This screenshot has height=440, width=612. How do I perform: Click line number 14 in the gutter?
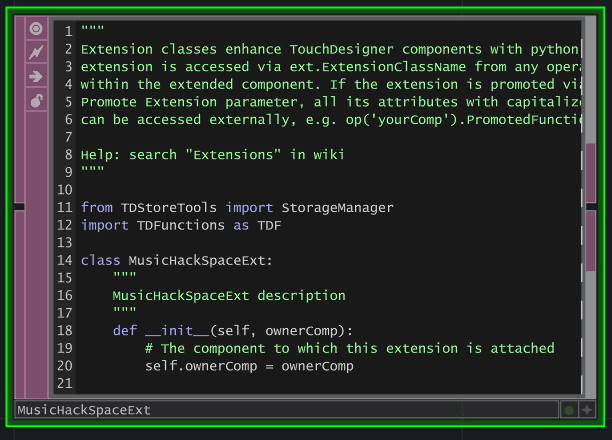[x=65, y=260]
